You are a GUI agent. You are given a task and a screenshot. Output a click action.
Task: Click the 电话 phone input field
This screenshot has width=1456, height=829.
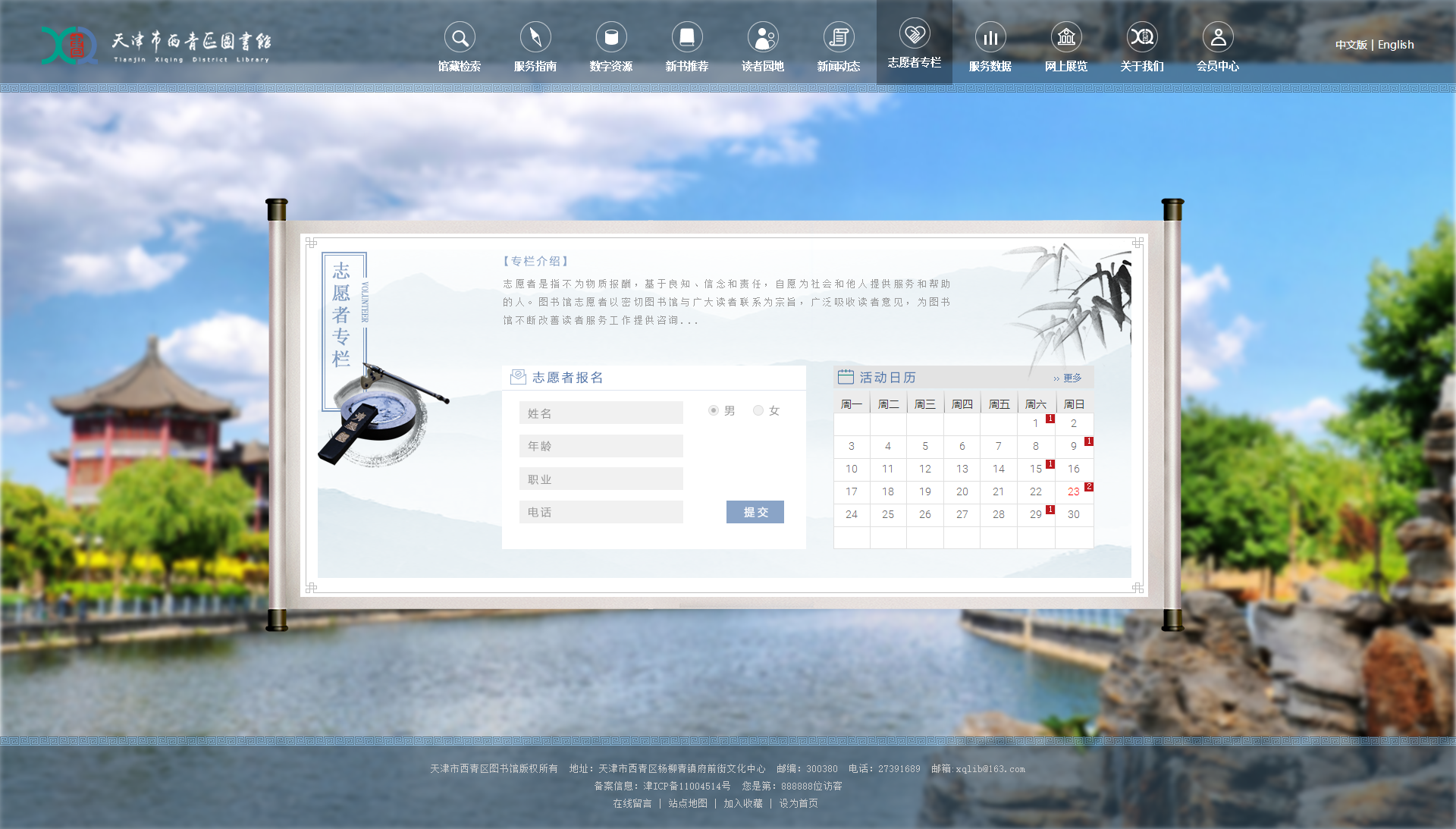point(601,512)
